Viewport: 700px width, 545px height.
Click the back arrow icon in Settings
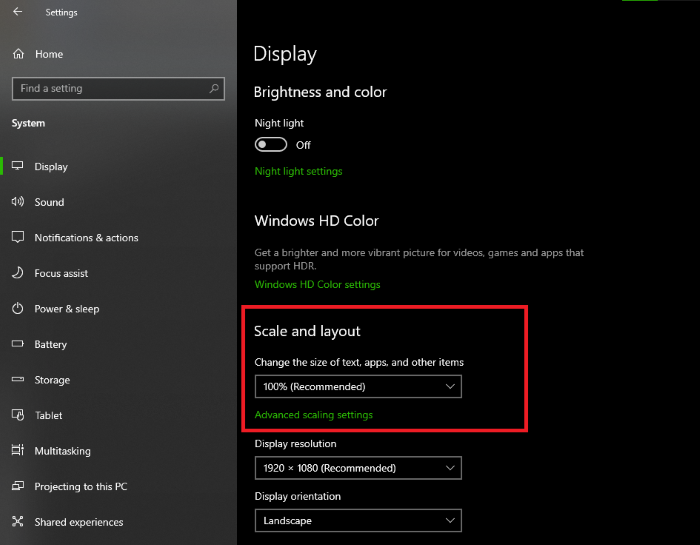click(18, 13)
